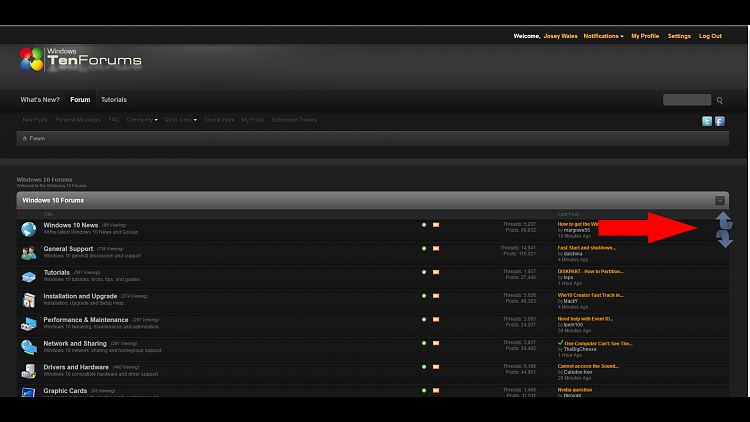Open the Facebook icon link
This screenshot has height=422, width=750.
(719, 121)
